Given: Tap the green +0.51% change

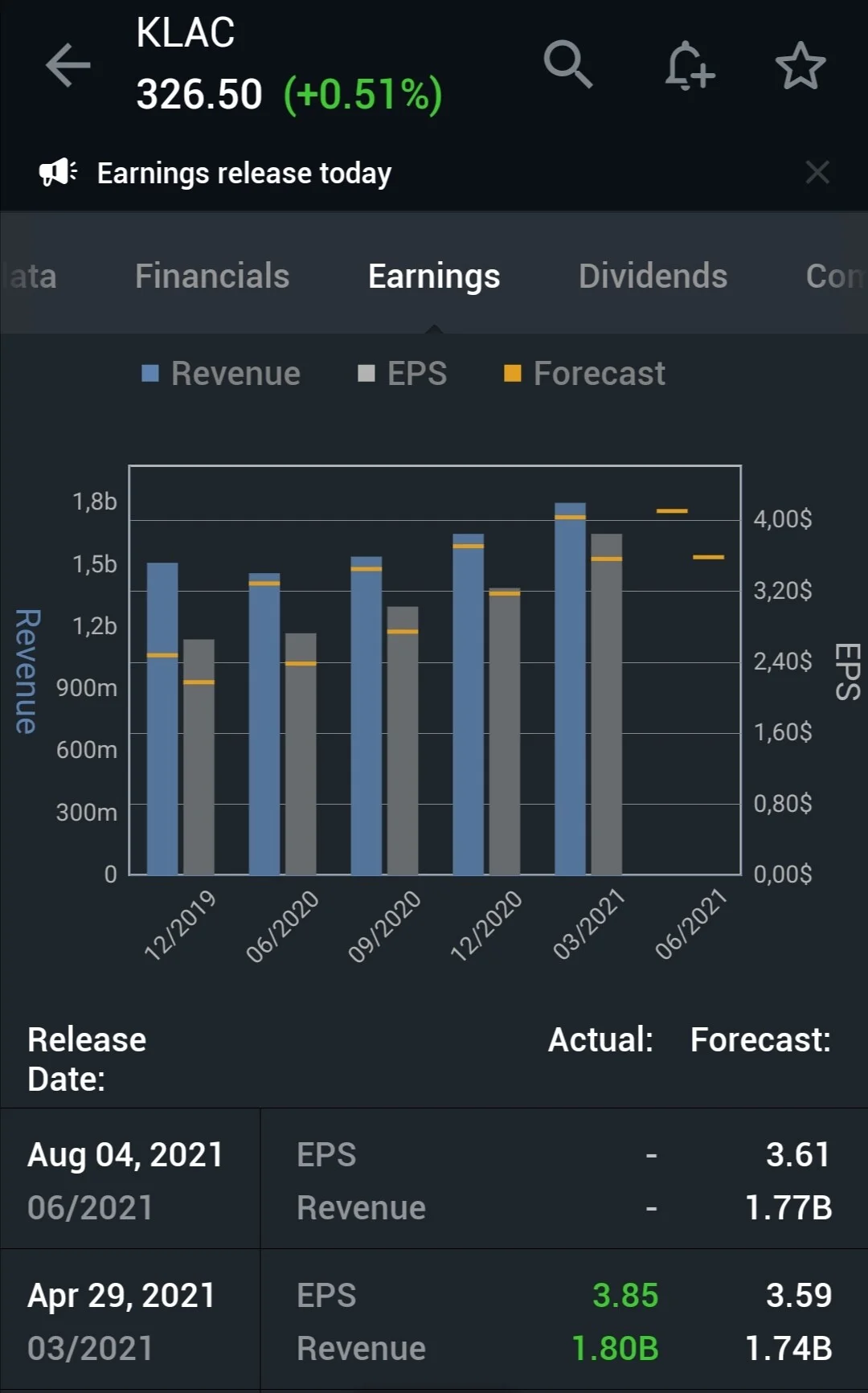Looking at the screenshot, I should tap(362, 94).
